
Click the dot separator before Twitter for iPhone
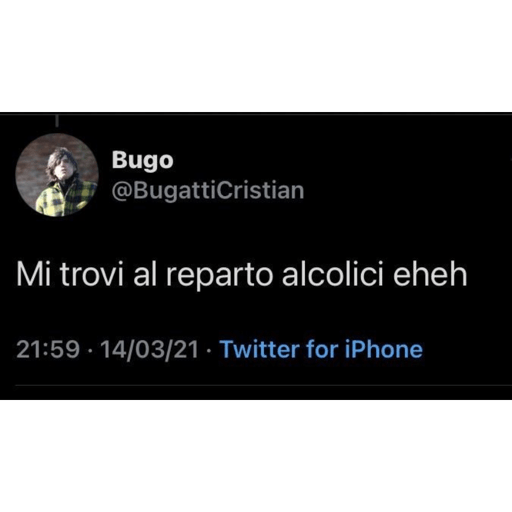[209, 350]
